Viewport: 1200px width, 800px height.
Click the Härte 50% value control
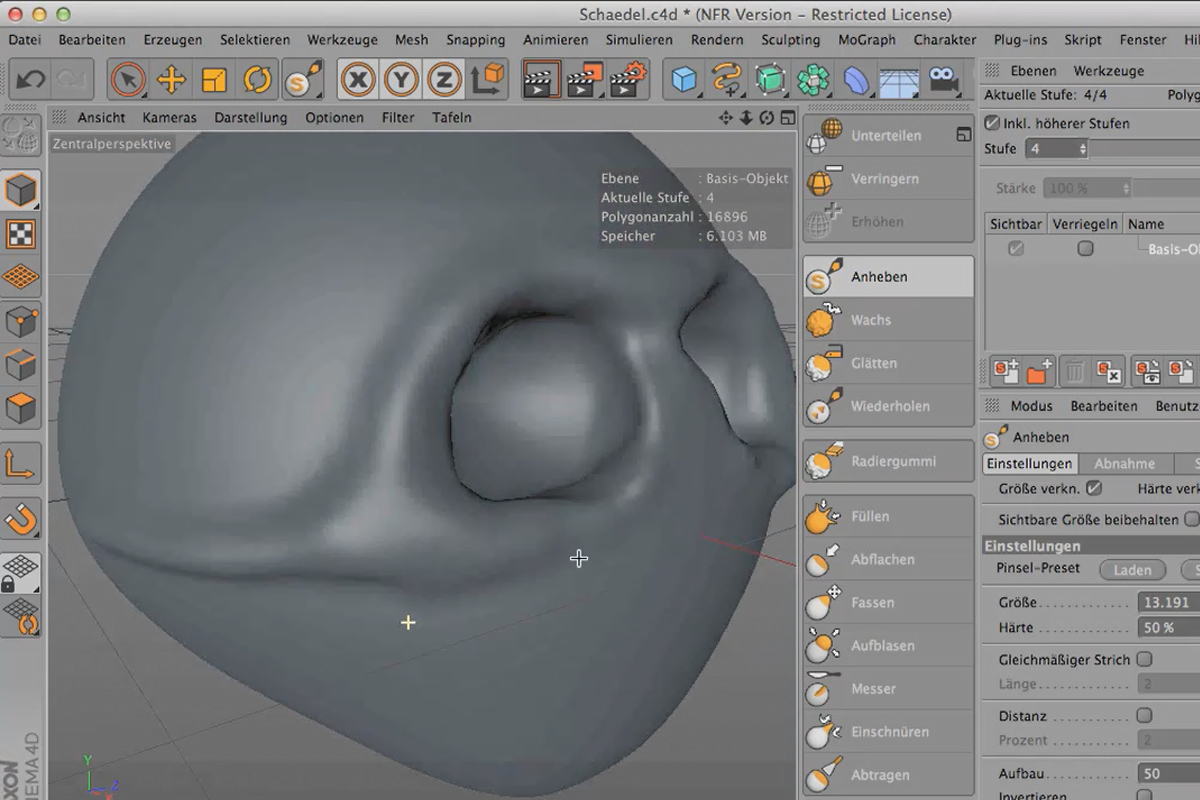(1166, 627)
